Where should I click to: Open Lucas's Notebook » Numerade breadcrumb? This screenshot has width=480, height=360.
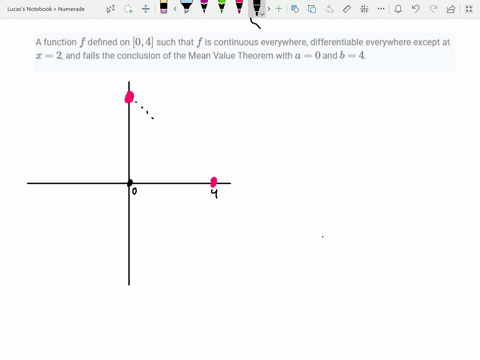click(46, 9)
